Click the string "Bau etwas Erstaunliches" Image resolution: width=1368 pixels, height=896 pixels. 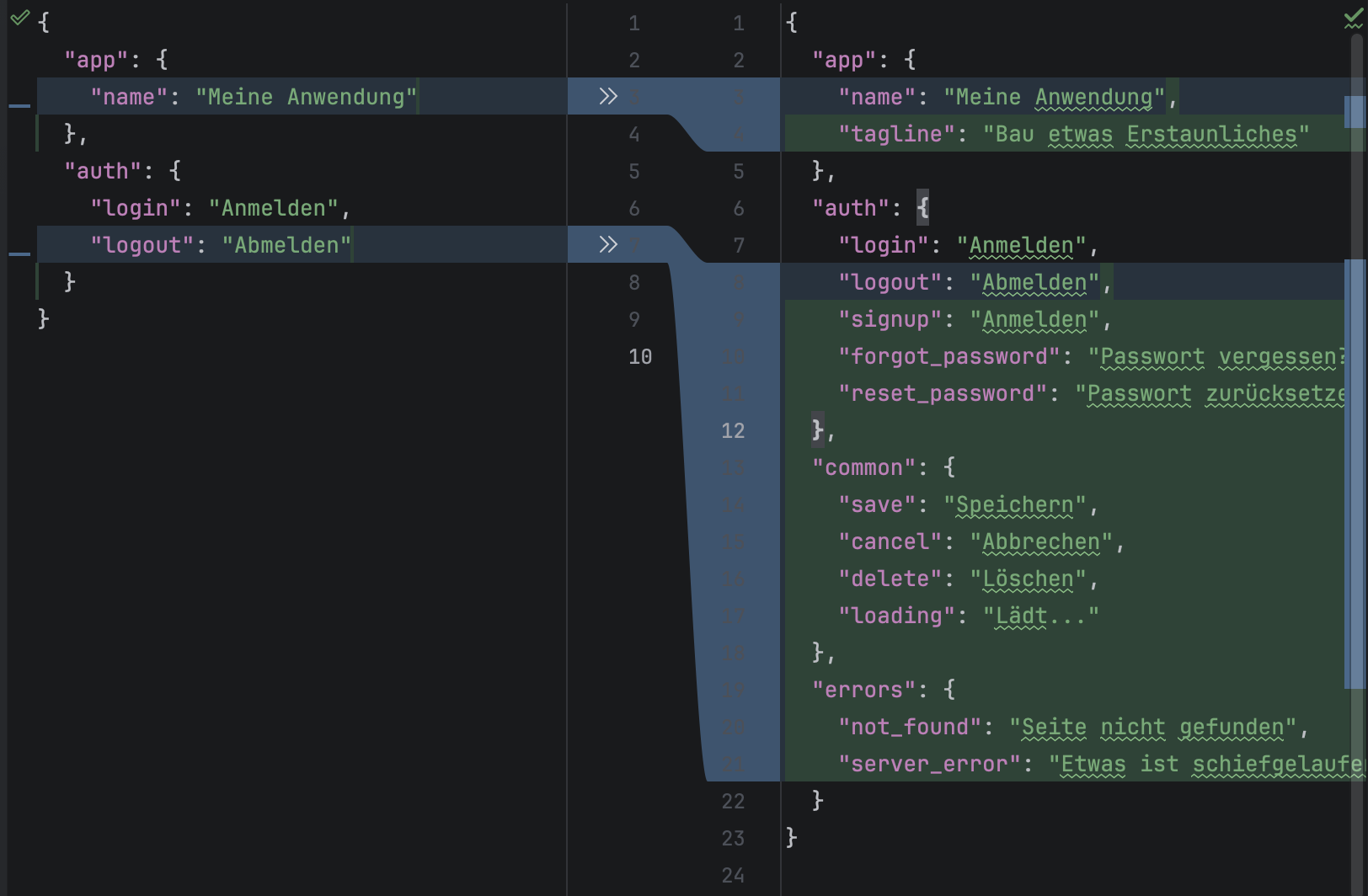[x=1146, y=133]
